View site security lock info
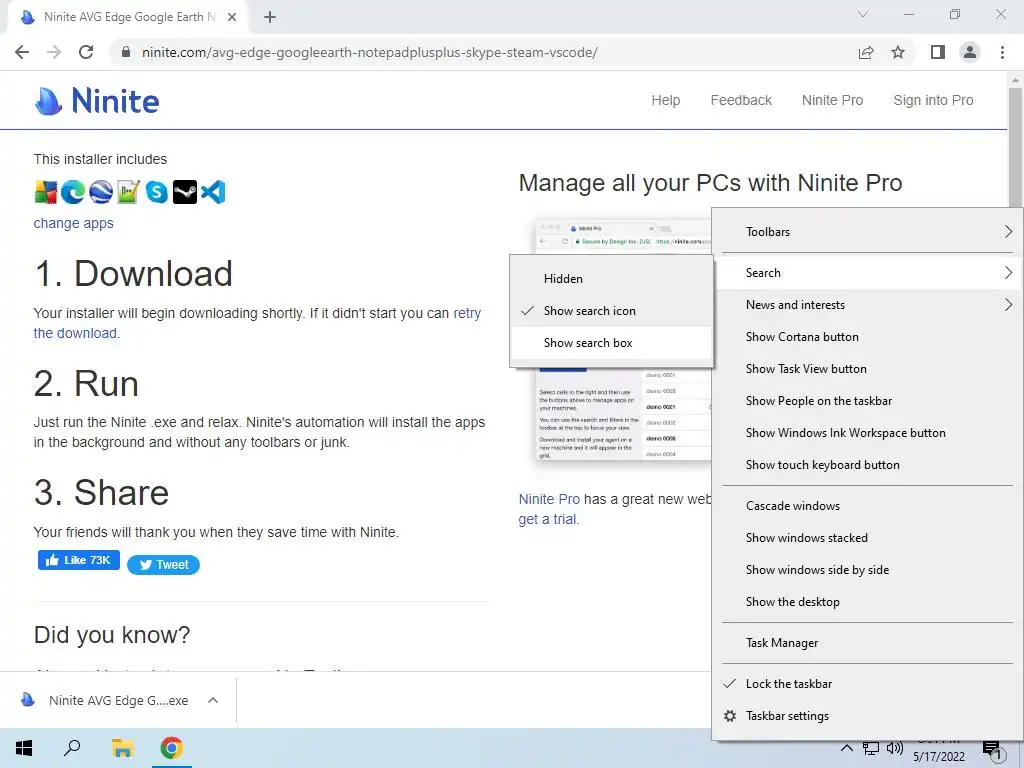The width and height of the screenshot is (1024, 768). tap(126, 52)
